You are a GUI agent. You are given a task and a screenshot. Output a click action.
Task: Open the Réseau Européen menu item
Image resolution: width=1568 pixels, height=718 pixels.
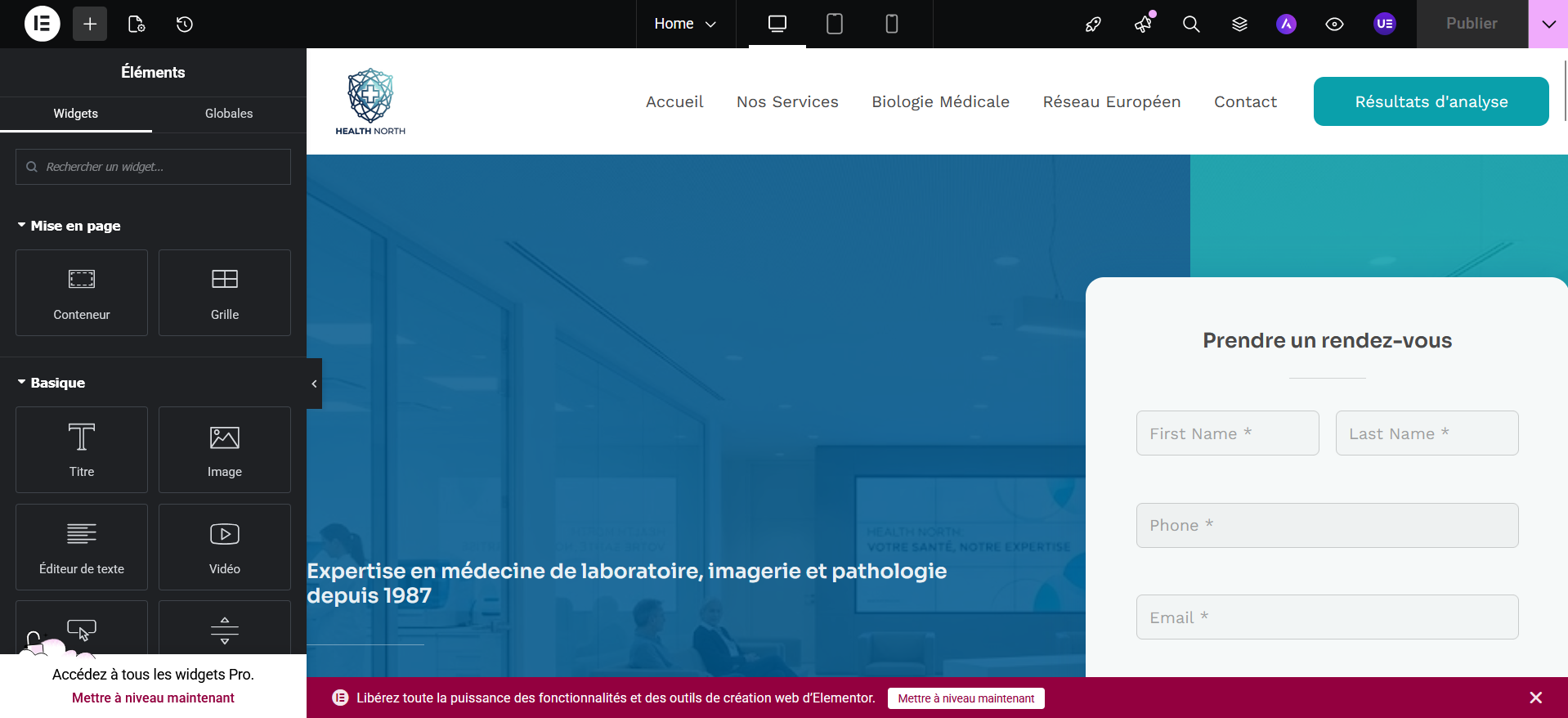point(1112,101)
